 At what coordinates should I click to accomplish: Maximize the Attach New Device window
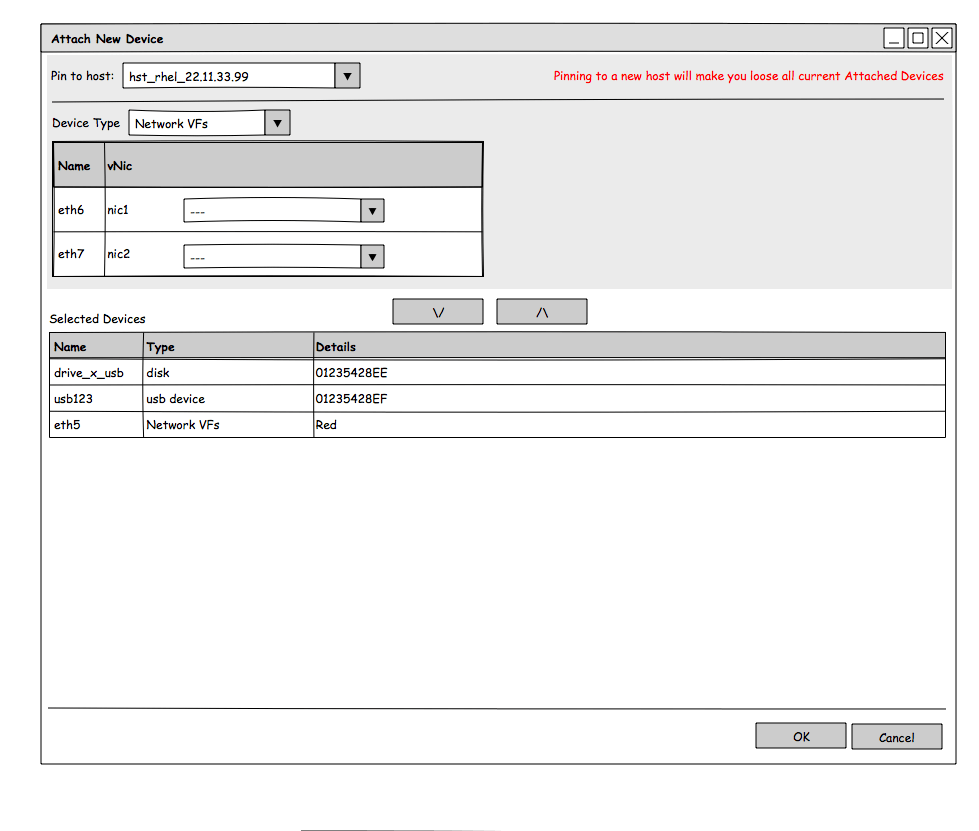pyautogui.click(x=917, y=38)
